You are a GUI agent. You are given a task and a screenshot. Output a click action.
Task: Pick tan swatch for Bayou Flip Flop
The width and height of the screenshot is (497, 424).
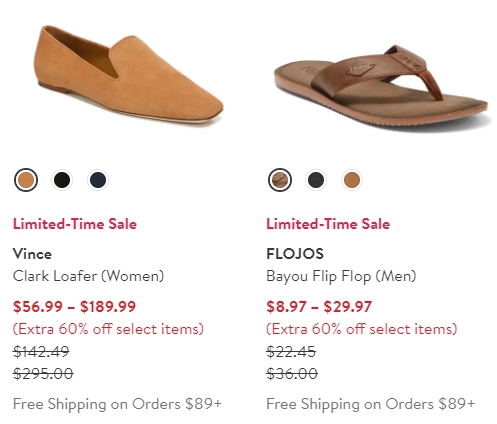click(x=352, y=180)
